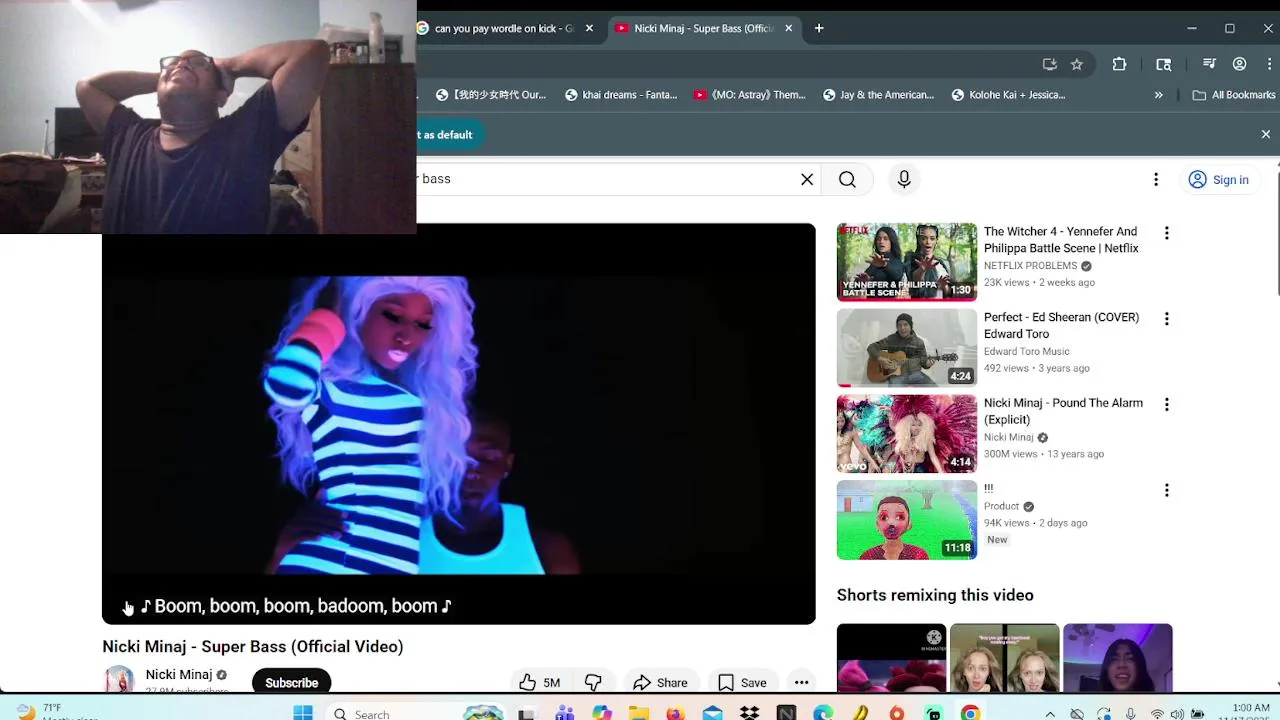Image resolution: width=1280 pixels, height=720 pixels.
Task: Open options menu for the Witcher 4 video
Action: click(1166, 233)
